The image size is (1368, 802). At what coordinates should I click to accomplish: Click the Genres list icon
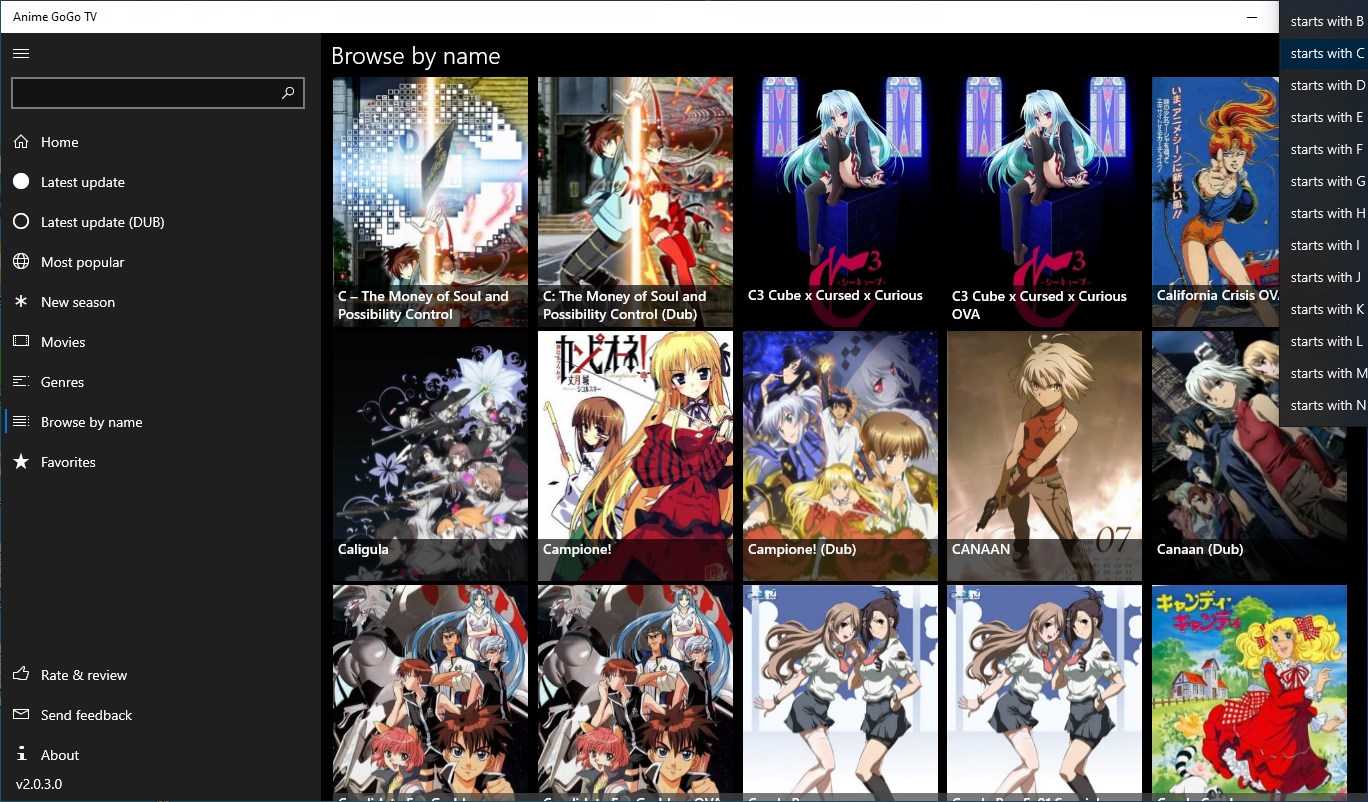click(x=21, y=382)
